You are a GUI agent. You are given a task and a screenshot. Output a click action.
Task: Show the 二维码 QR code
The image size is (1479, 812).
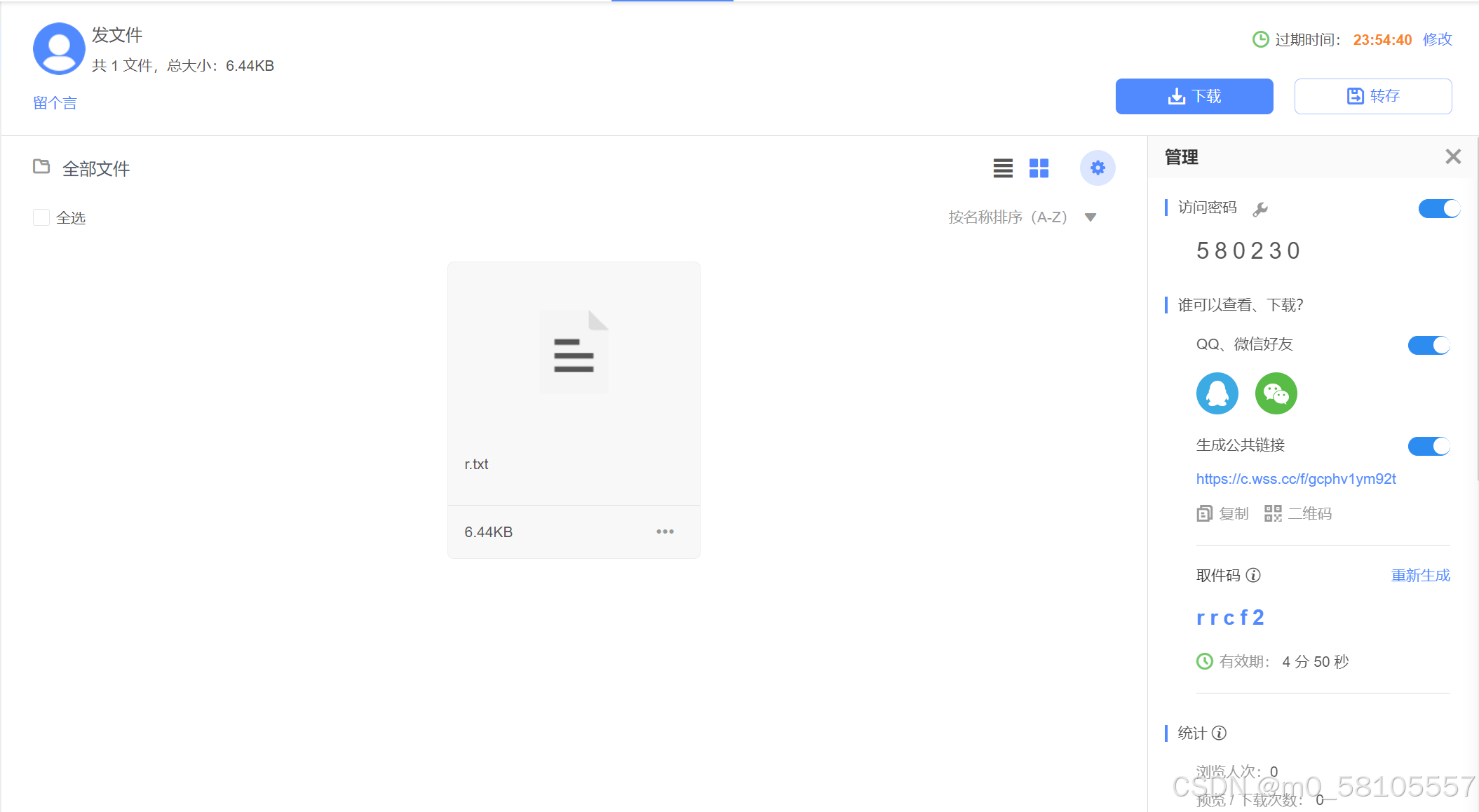pyautogui.click(x=1298, y=514)
